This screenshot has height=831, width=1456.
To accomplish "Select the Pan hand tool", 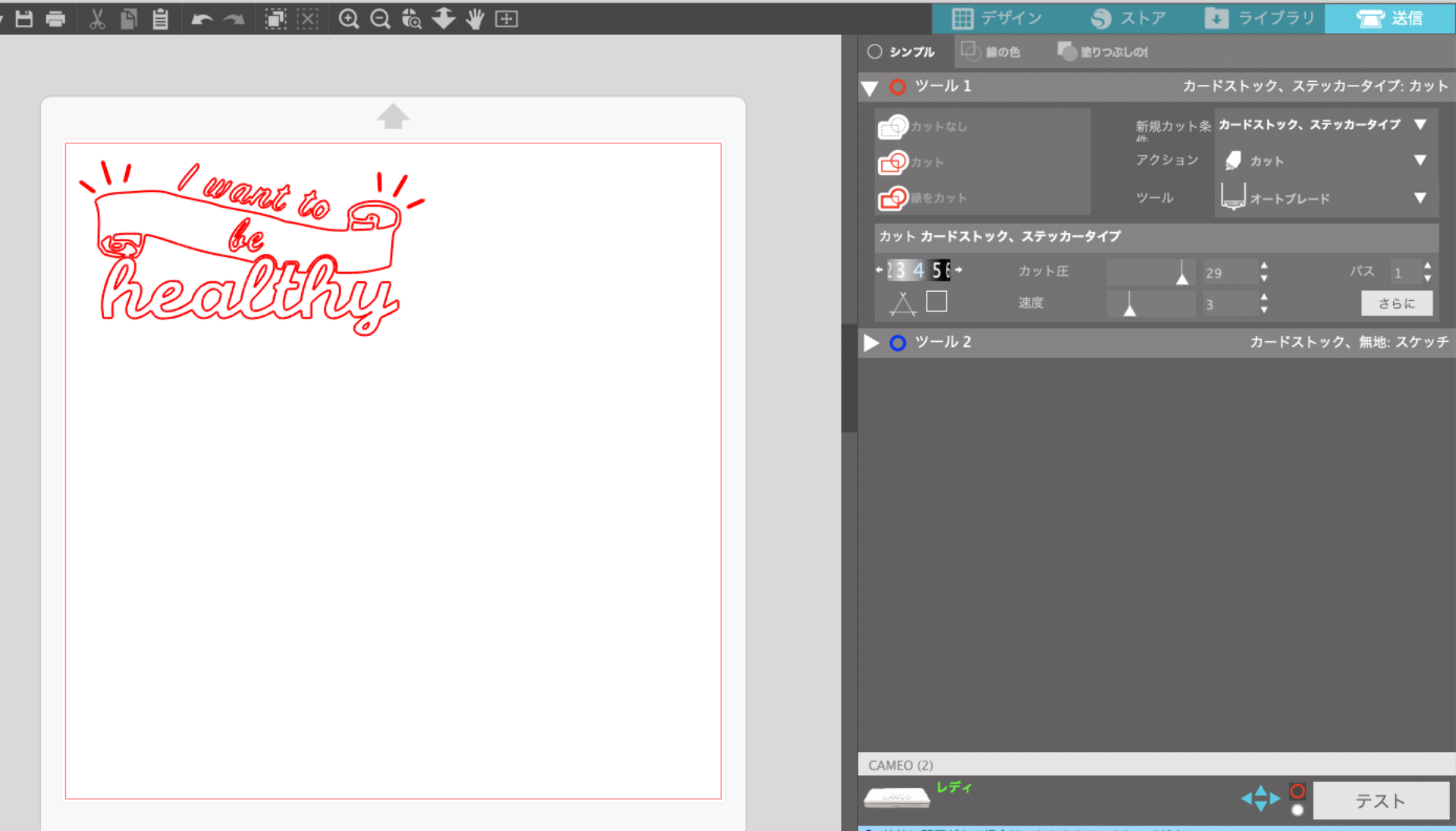I will point(475,19).
